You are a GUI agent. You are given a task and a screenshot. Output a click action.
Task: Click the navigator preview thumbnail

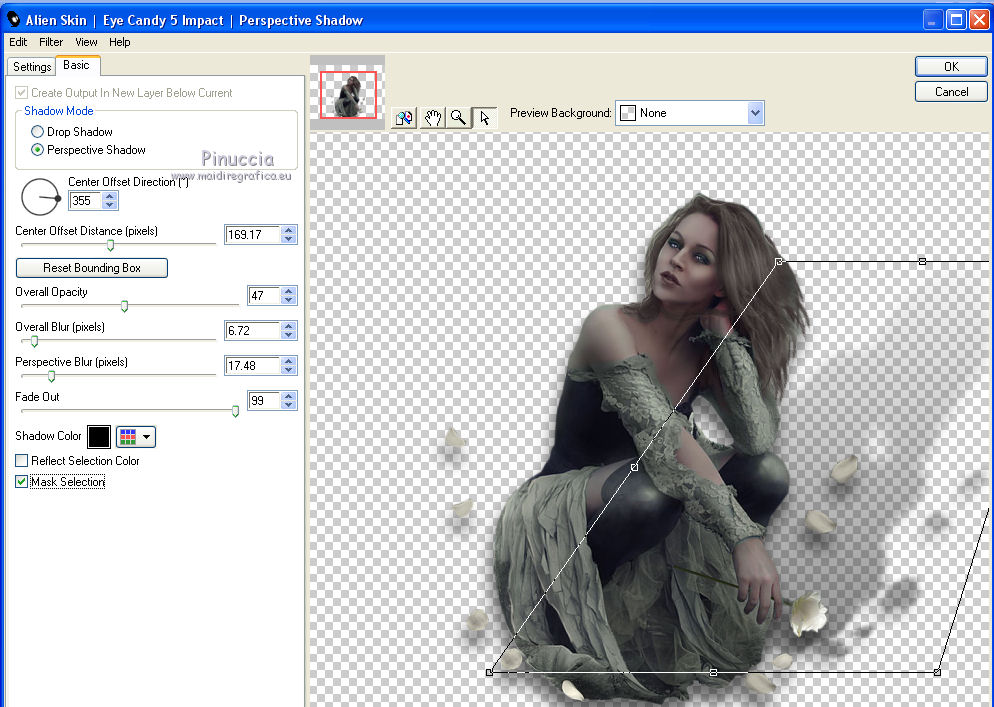[x=347, y=95]
